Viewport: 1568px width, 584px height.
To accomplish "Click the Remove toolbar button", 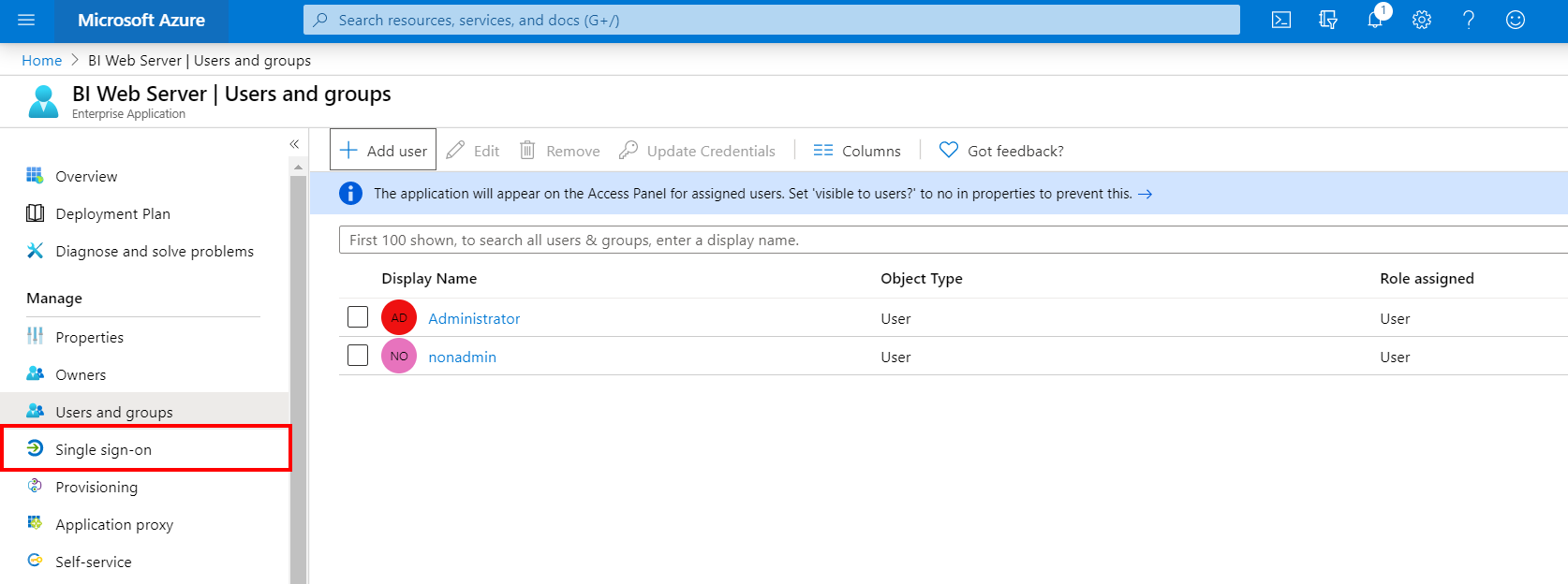I will point(560,151).
